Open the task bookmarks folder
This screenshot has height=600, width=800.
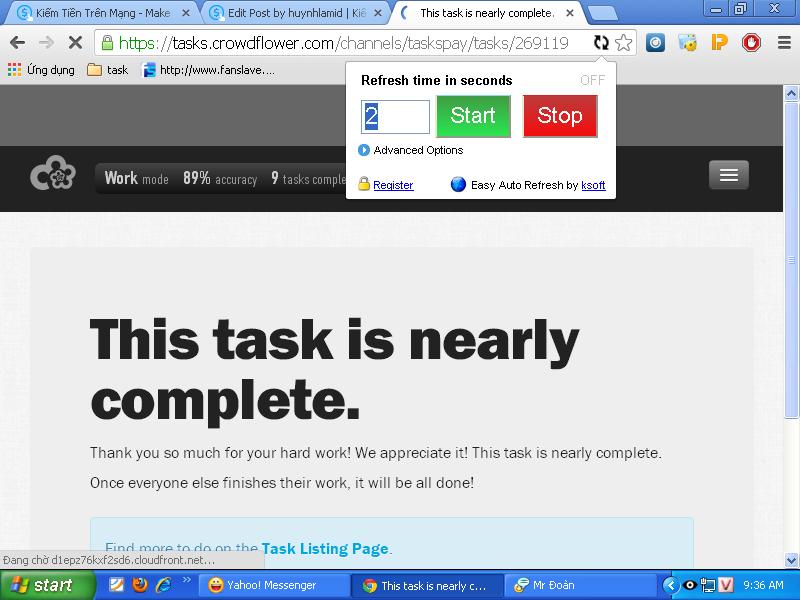point(108,70)
